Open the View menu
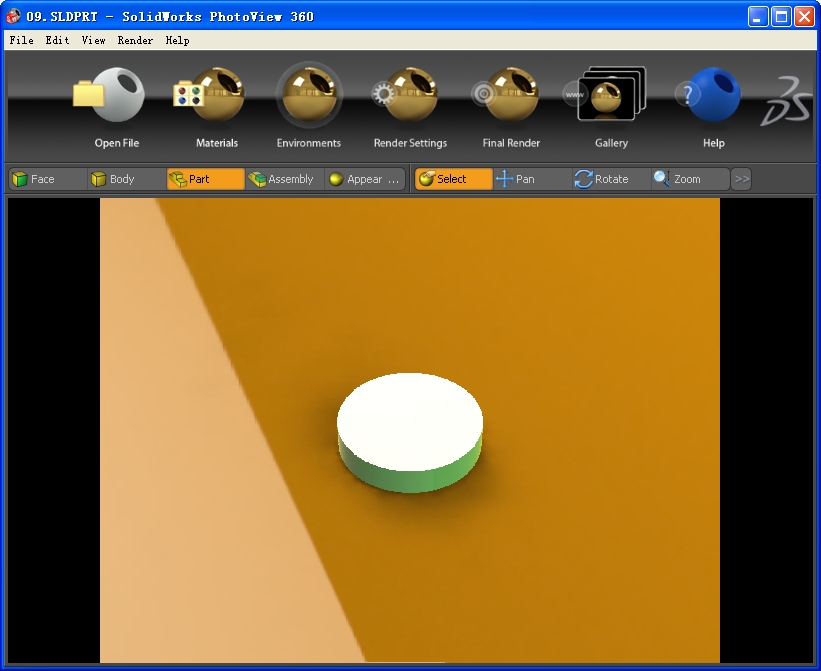 pos(93,40)
